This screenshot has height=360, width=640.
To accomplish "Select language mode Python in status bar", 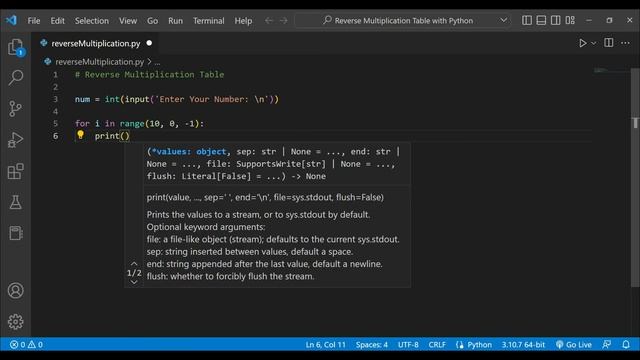I will [x=479, y=344].
